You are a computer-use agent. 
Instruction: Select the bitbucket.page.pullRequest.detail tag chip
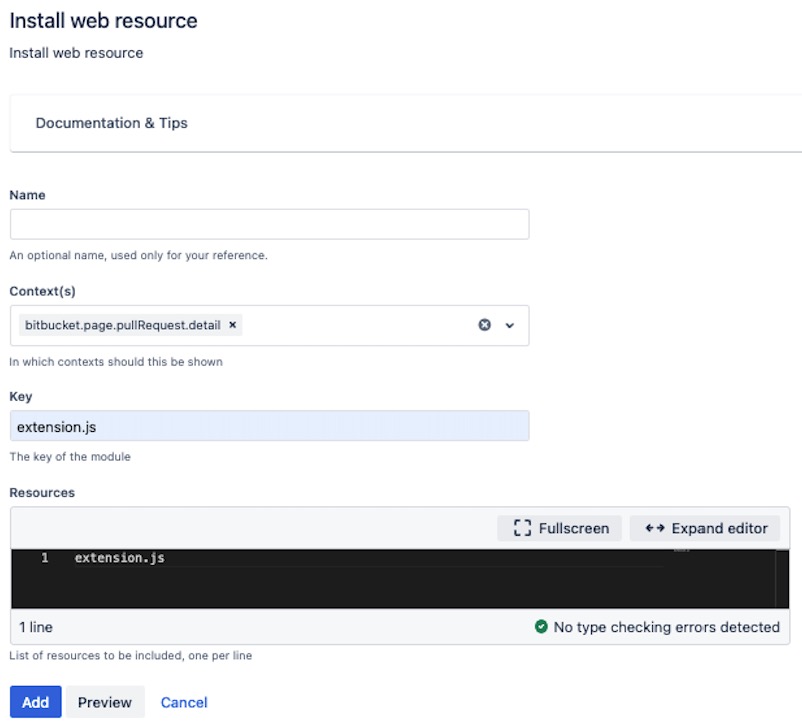(123, 325)
